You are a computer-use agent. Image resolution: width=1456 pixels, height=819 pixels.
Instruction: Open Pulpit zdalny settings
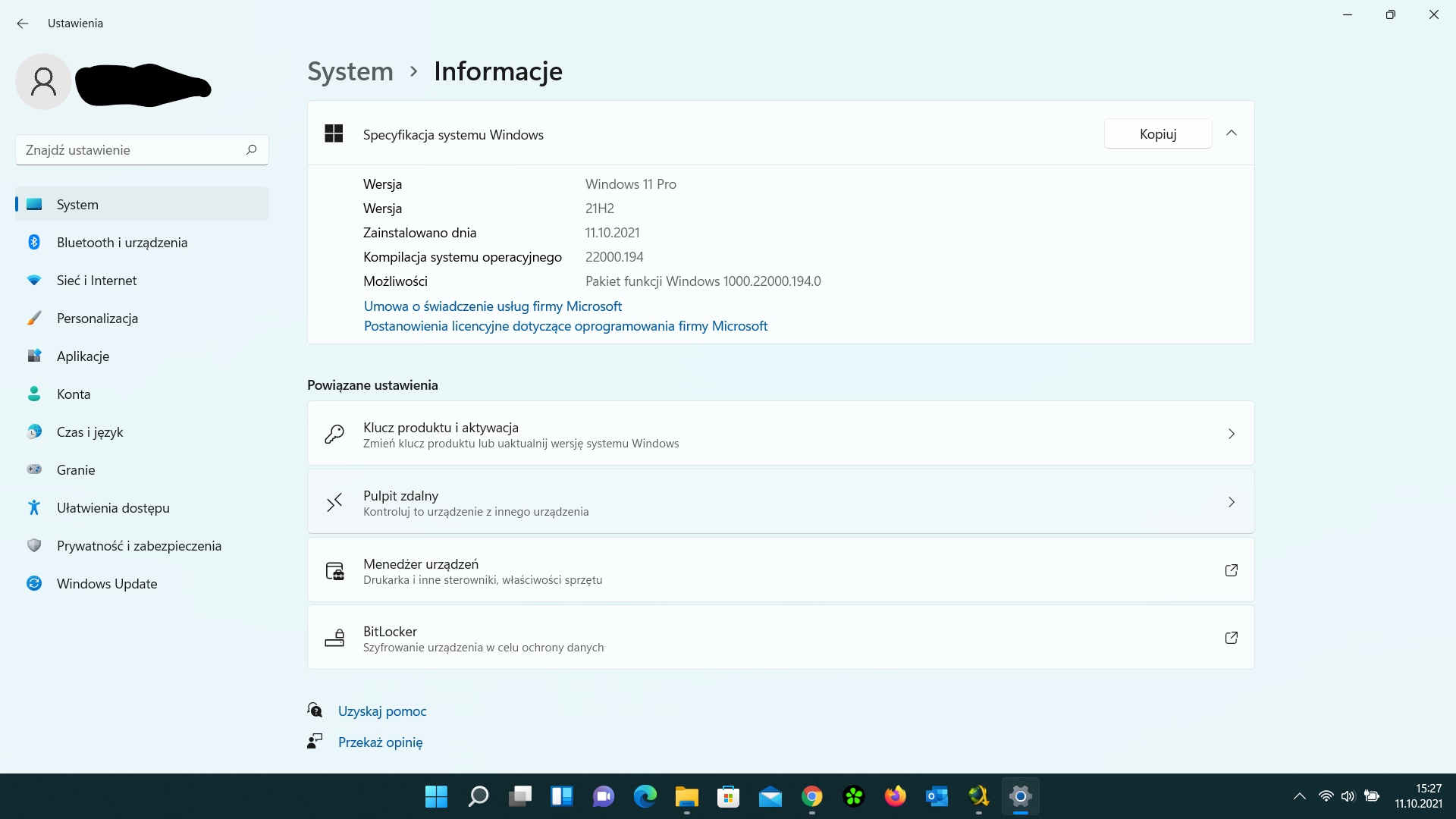pyautogui.click(x=780, y=501)
